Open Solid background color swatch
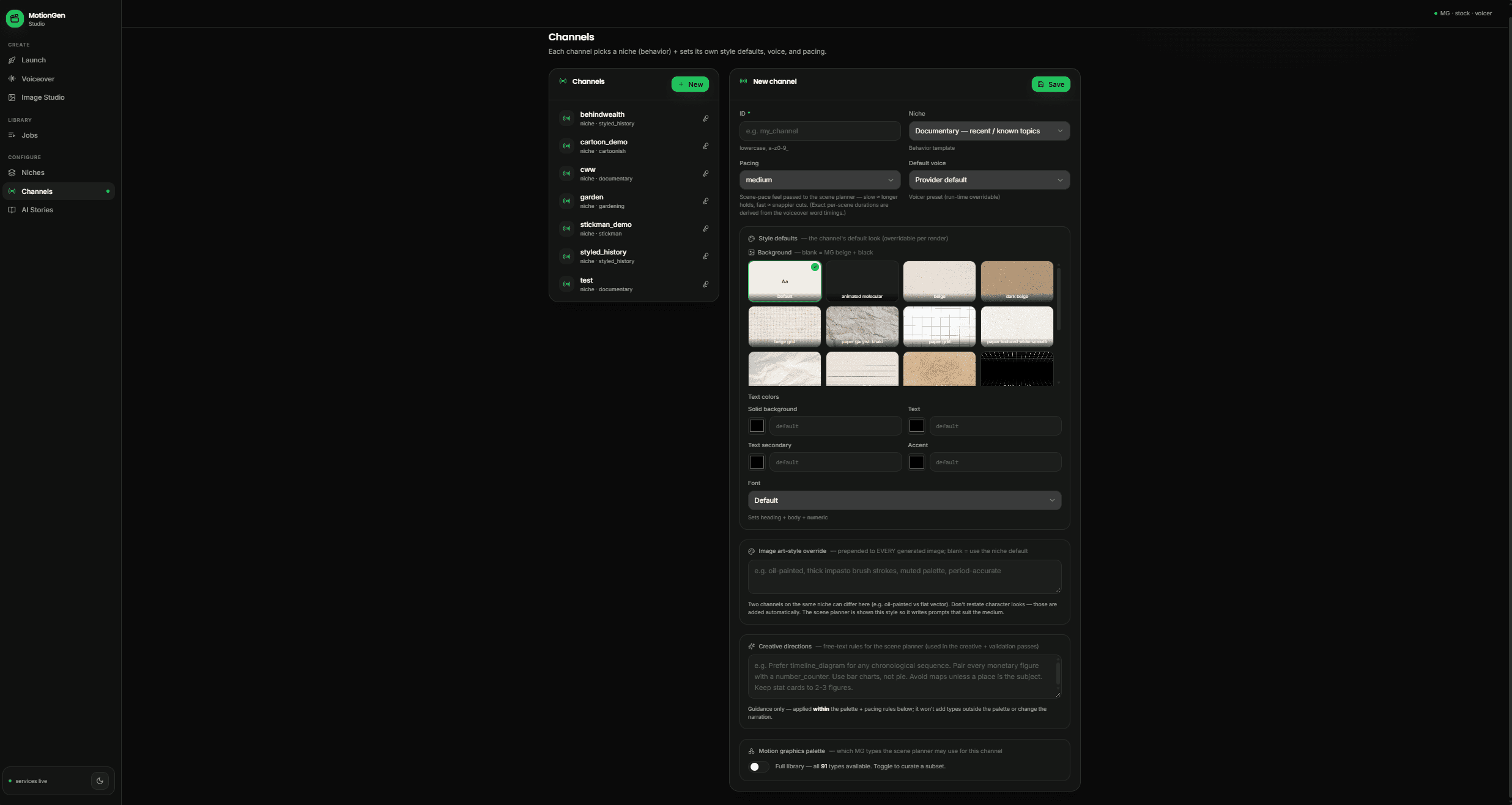This screenshot has width=1512, height=805. (757, 426)
